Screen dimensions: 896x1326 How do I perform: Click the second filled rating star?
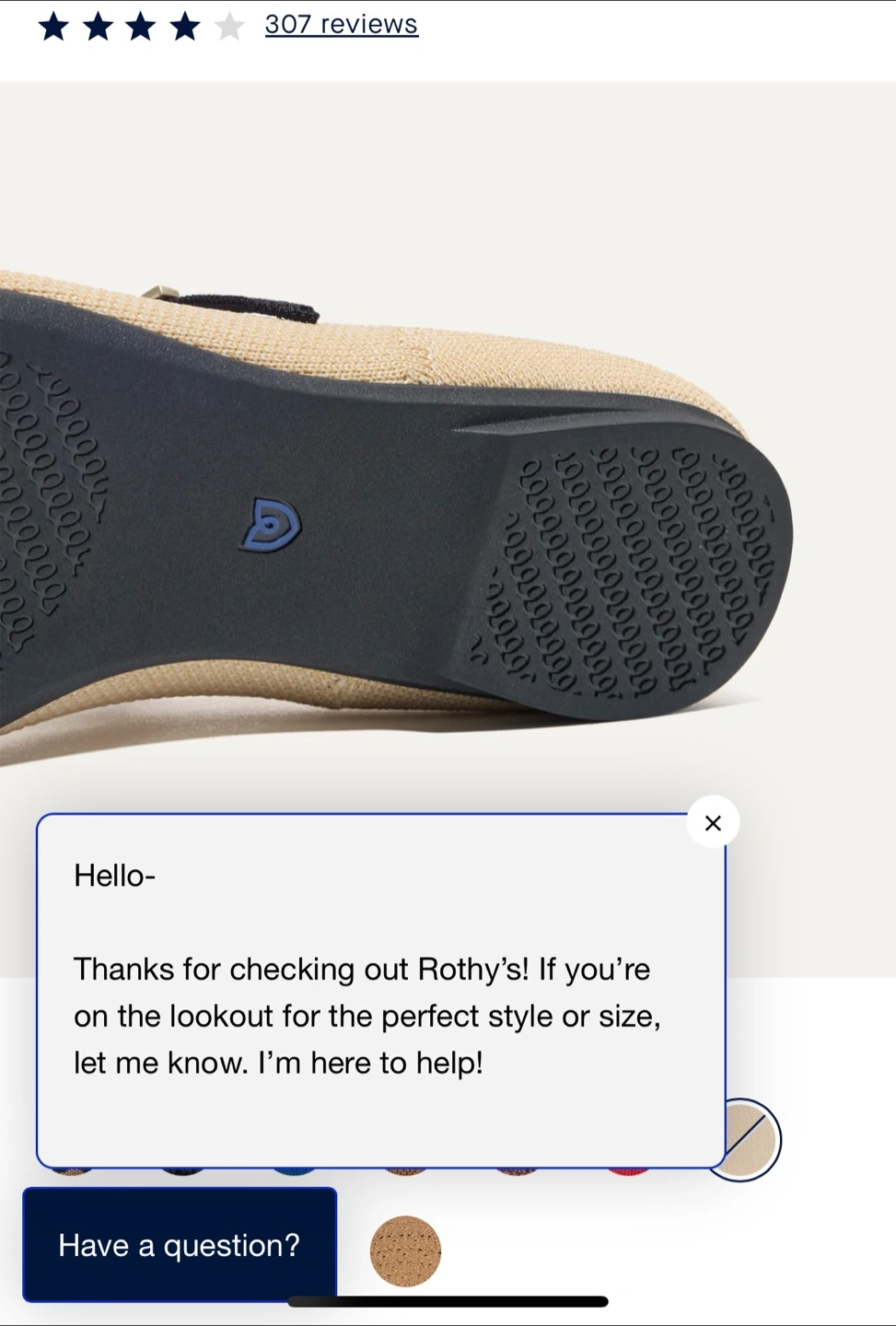(x=98, y=26)
